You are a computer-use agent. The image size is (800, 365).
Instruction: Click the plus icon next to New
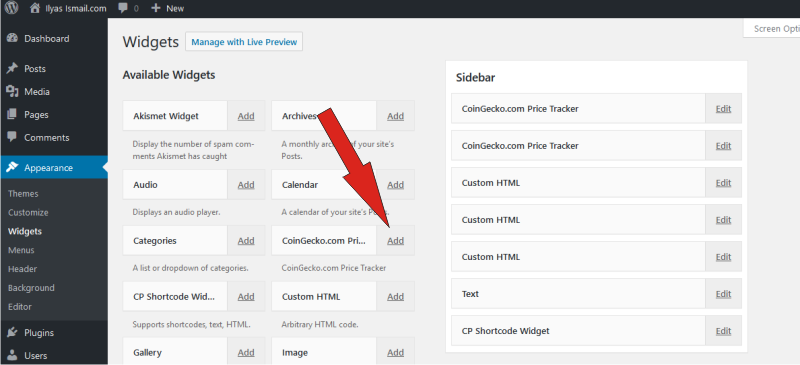tap(156, 8)
